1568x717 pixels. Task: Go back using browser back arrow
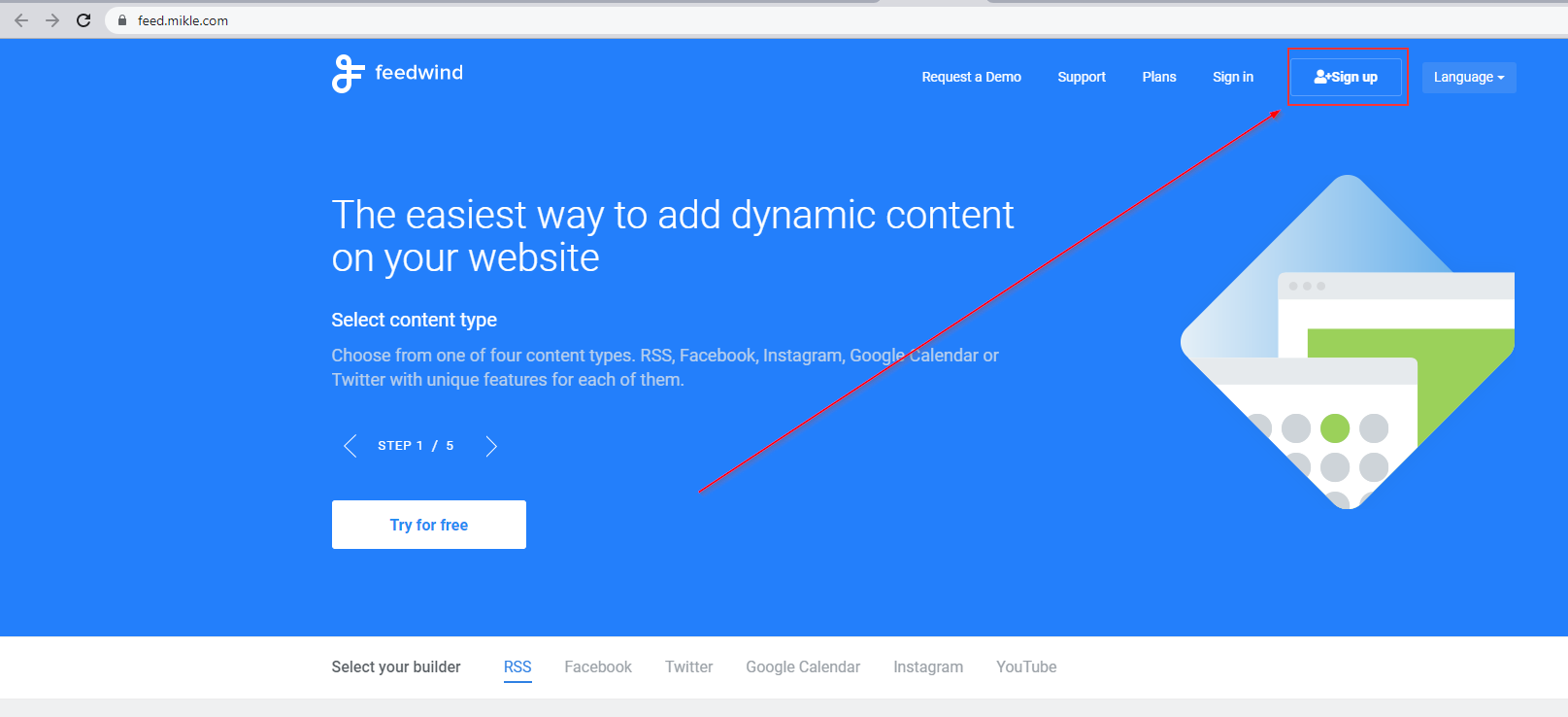coord(21,20)
